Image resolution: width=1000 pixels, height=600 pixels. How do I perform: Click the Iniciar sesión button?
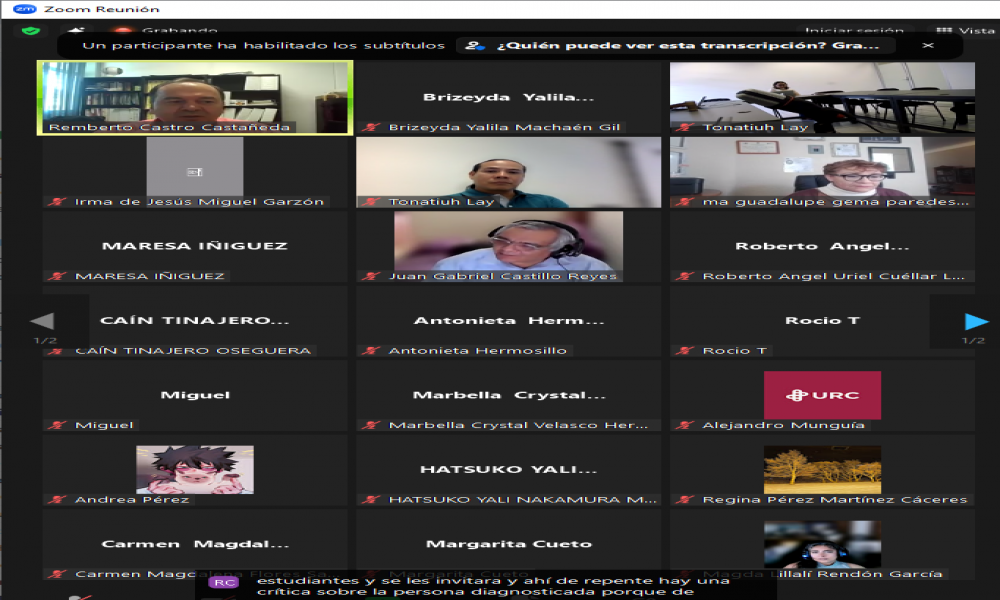pos(854,31)
